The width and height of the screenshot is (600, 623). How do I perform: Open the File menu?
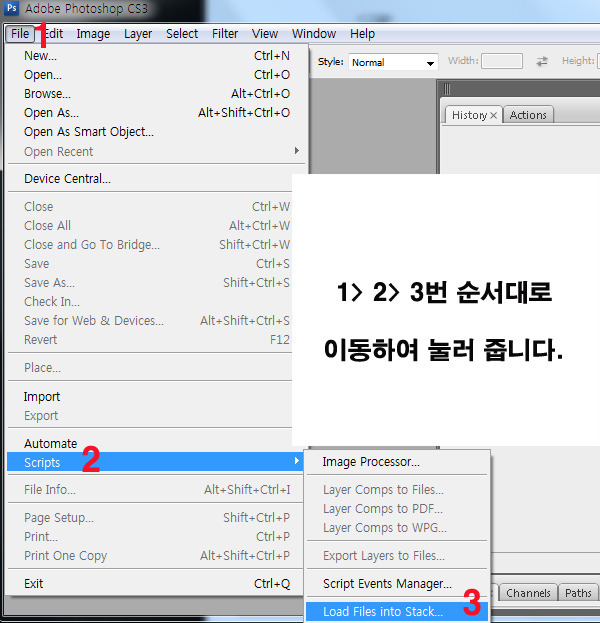[x=20, y=34]
